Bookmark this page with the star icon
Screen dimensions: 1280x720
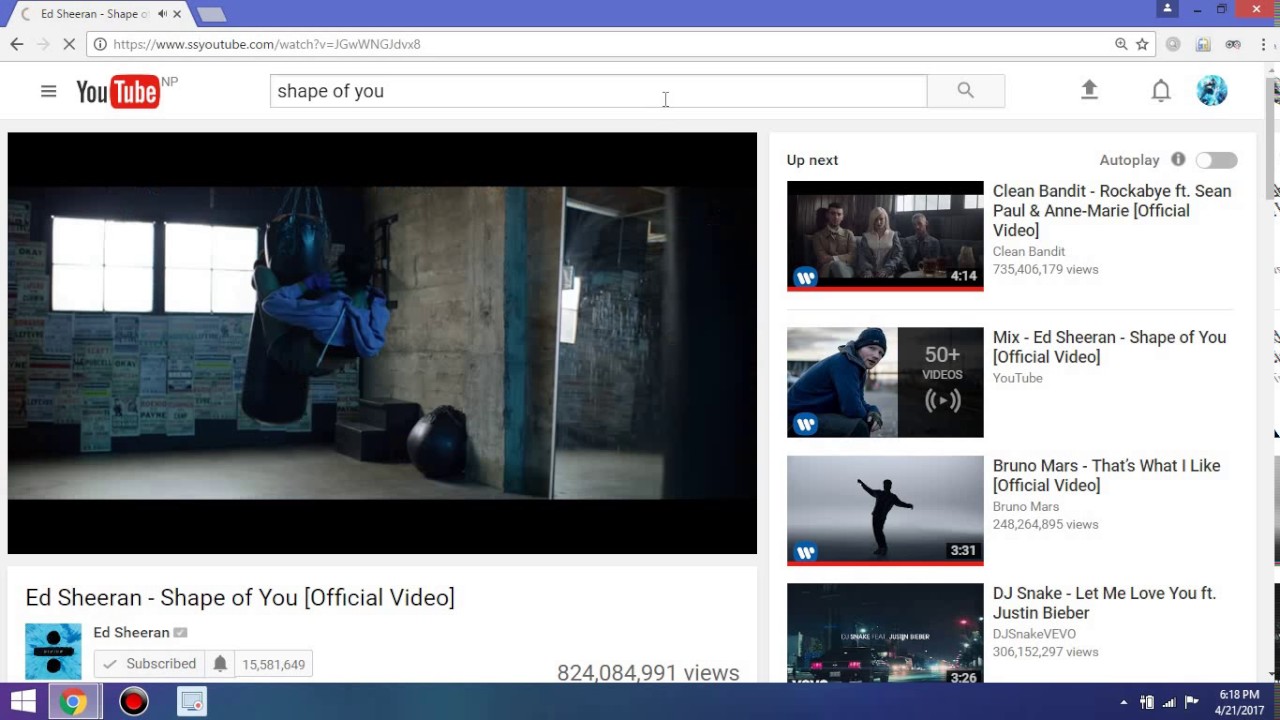click(1142, 44)
